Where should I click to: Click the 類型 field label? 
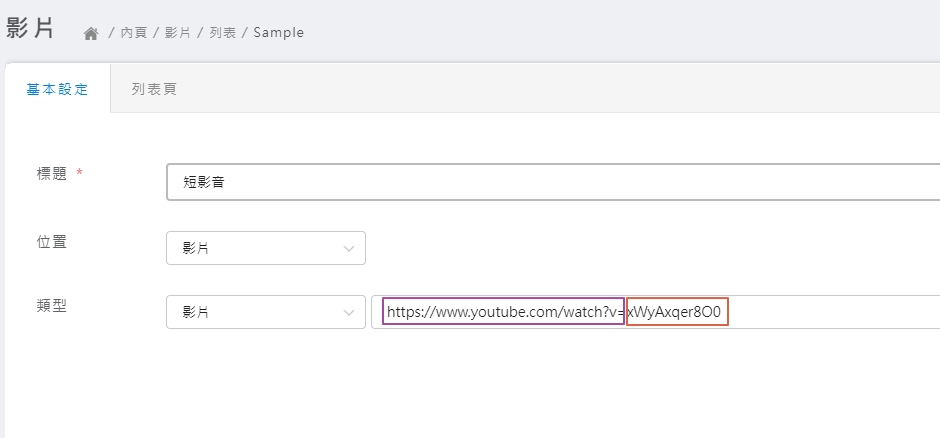52,306
